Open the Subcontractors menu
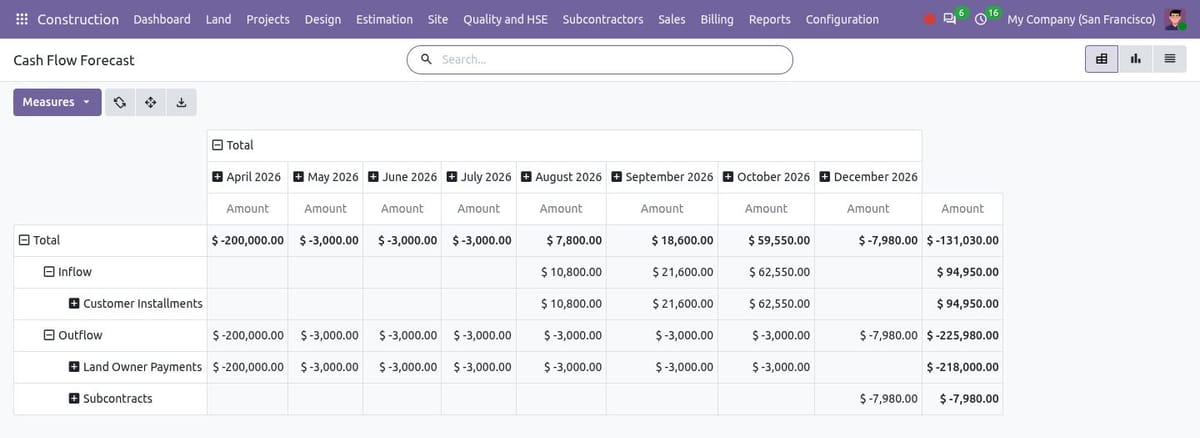The width and height of the screenshot is (1200, 438). point(603,19)
